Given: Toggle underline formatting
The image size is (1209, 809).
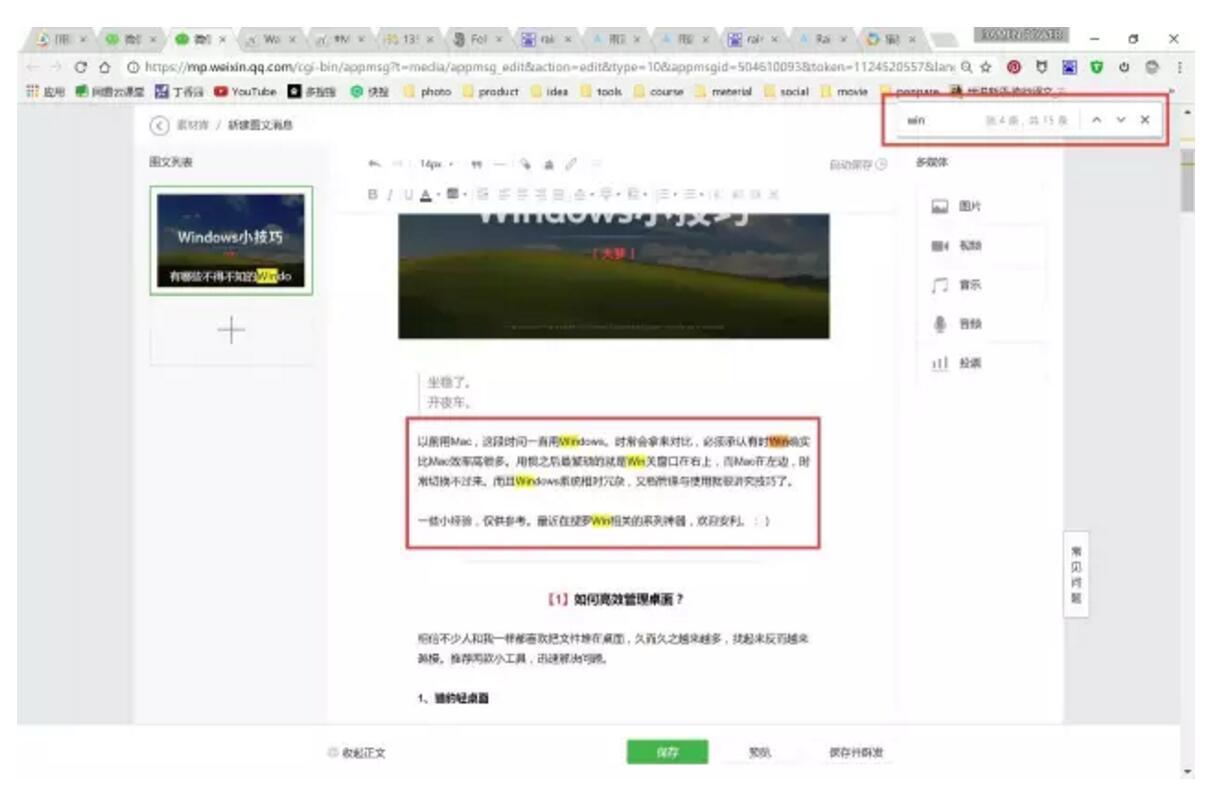Looking at the screenshot, I should [x=408, y=194].
